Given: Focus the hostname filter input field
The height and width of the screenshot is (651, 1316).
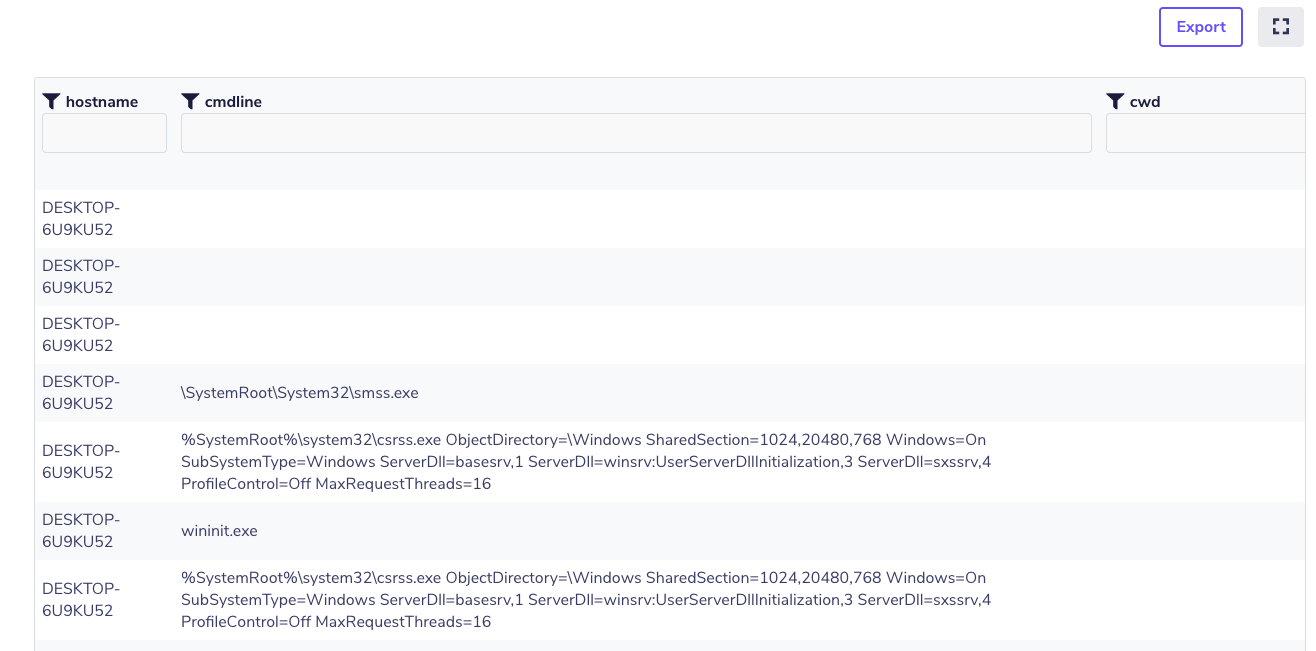Looking at the screenshot, I should point(104,133).
